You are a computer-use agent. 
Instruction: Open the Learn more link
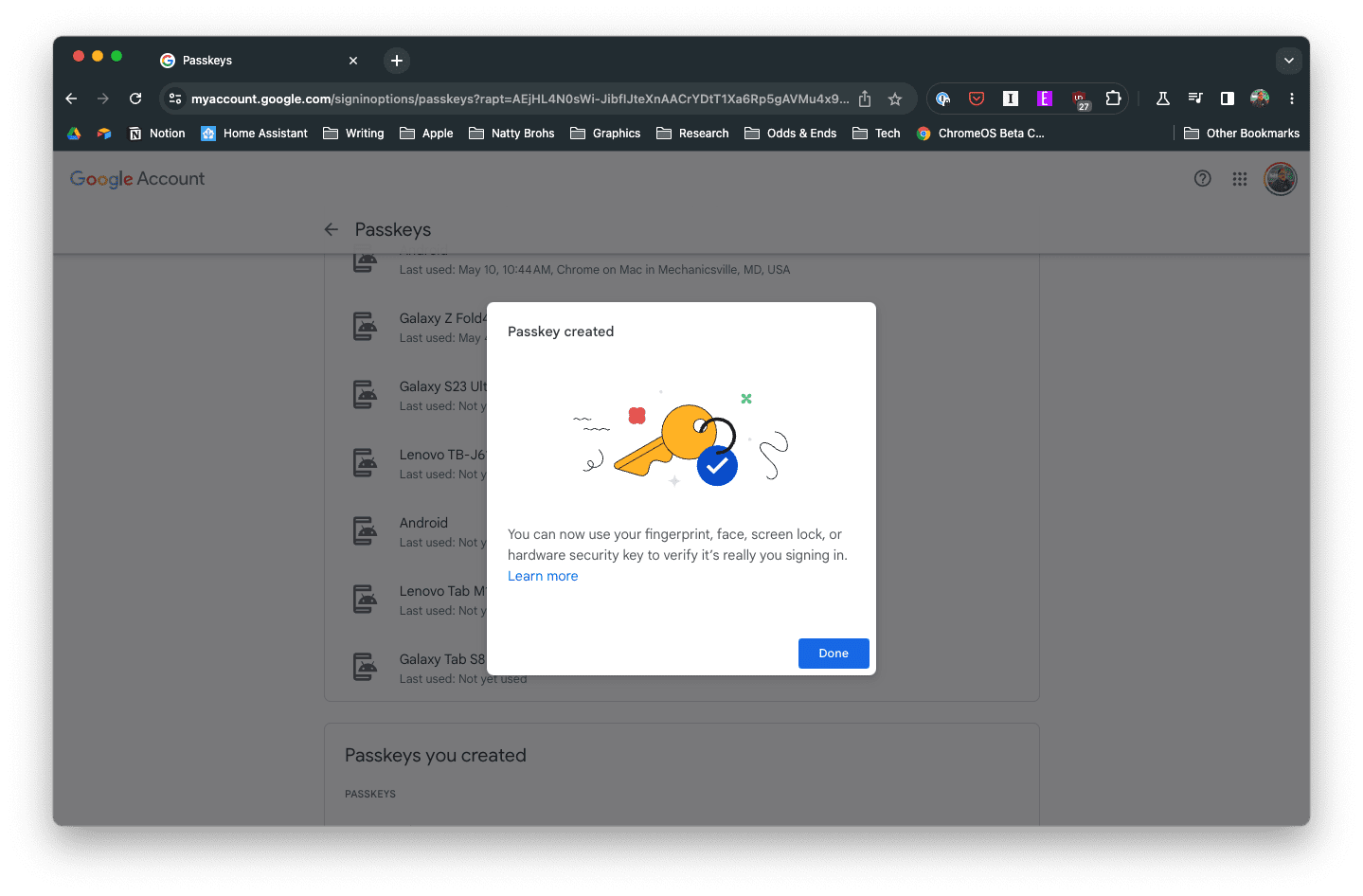(543, 576)
